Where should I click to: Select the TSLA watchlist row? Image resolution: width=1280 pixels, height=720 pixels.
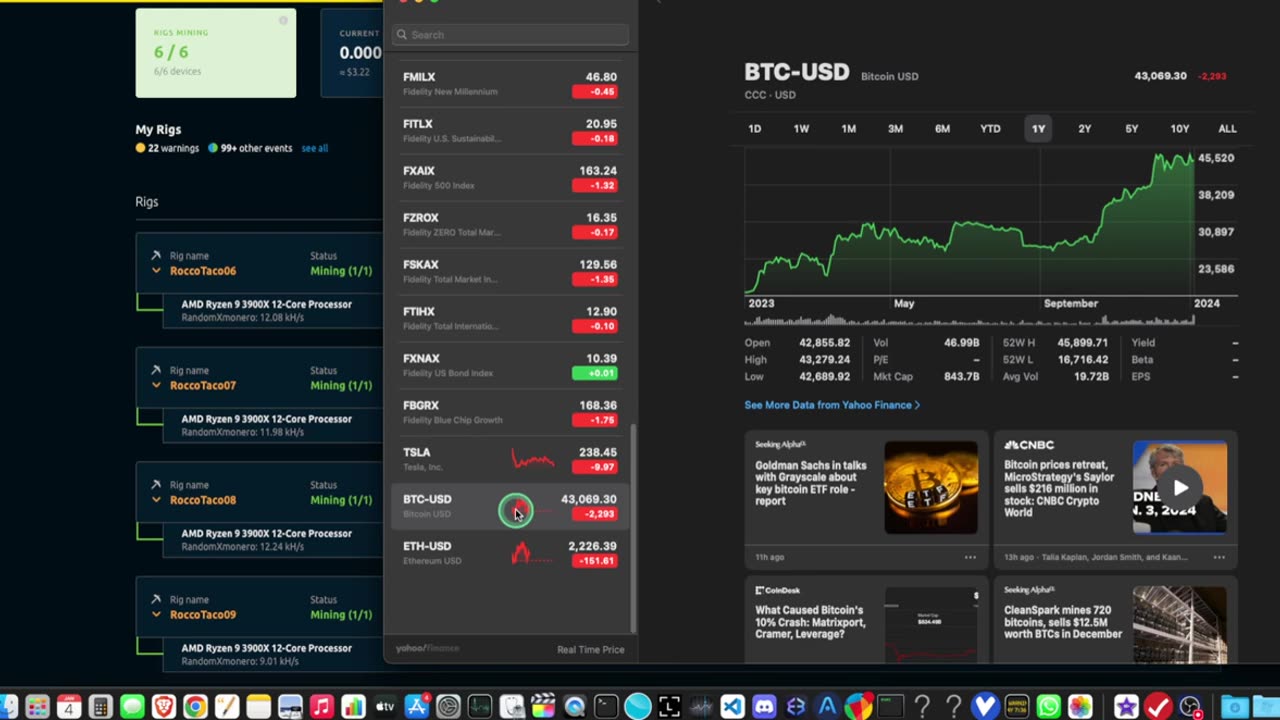pyautogui.click(x=510, y=459)
